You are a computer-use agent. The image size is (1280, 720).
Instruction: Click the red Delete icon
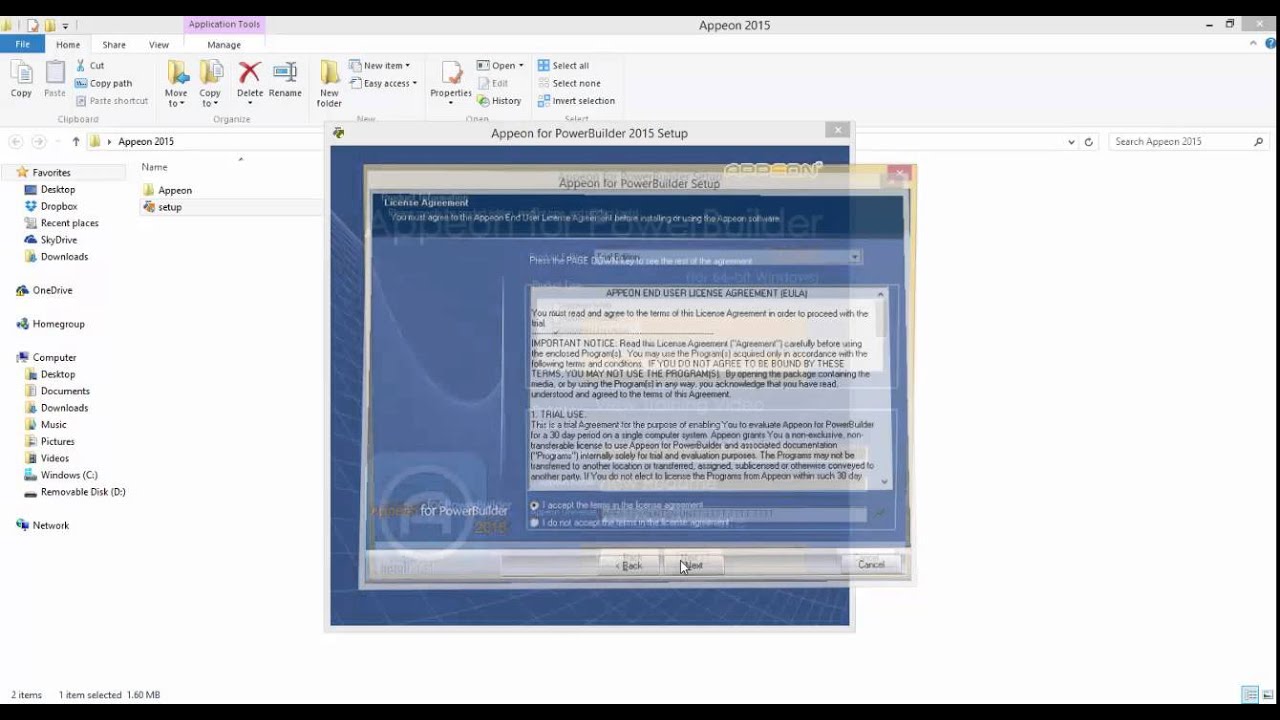[250, 72]
